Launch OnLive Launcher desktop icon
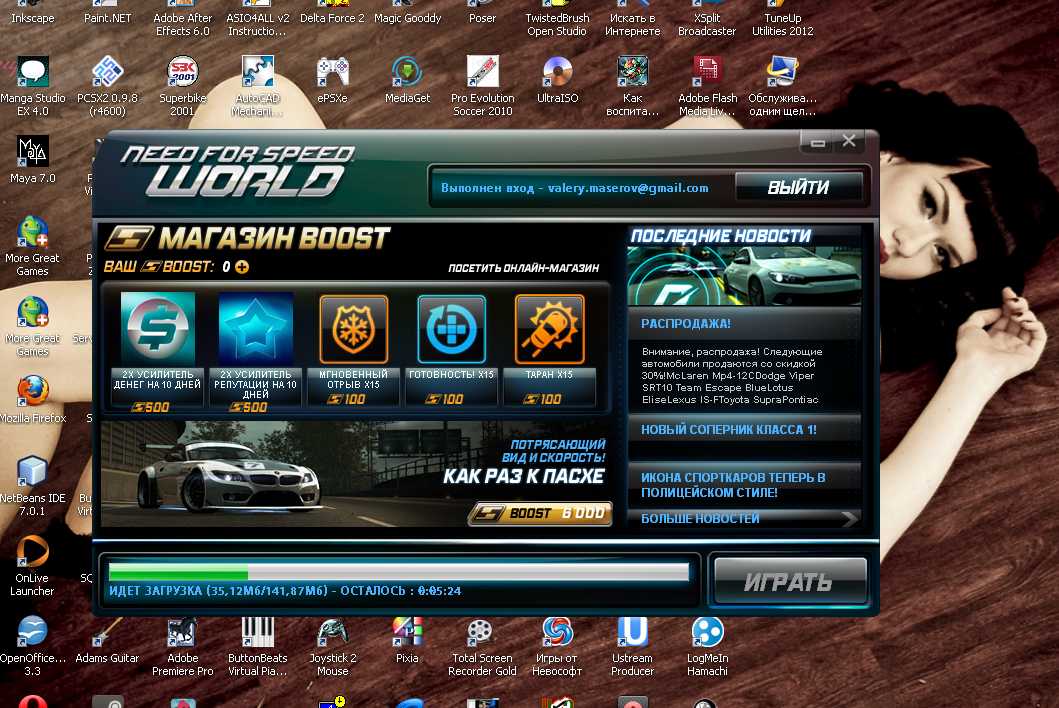Viewport: 1059px width, 708px height. click(32, 566)
